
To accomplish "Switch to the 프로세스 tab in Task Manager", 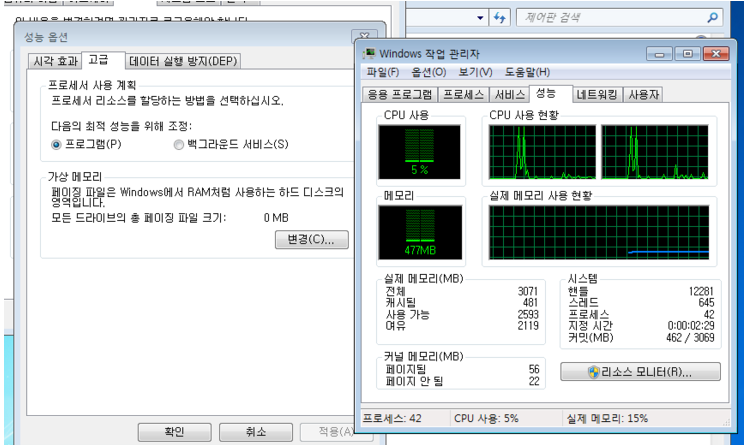I will 463,95.
